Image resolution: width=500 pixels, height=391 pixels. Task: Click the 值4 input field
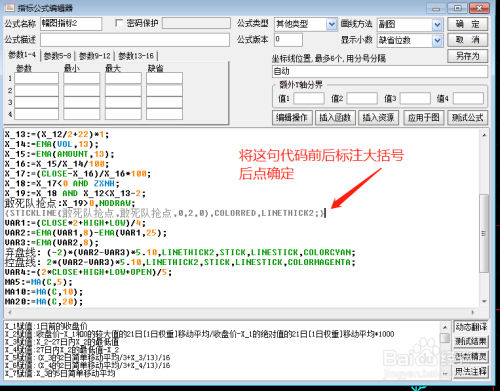click(x=468, y=99)
